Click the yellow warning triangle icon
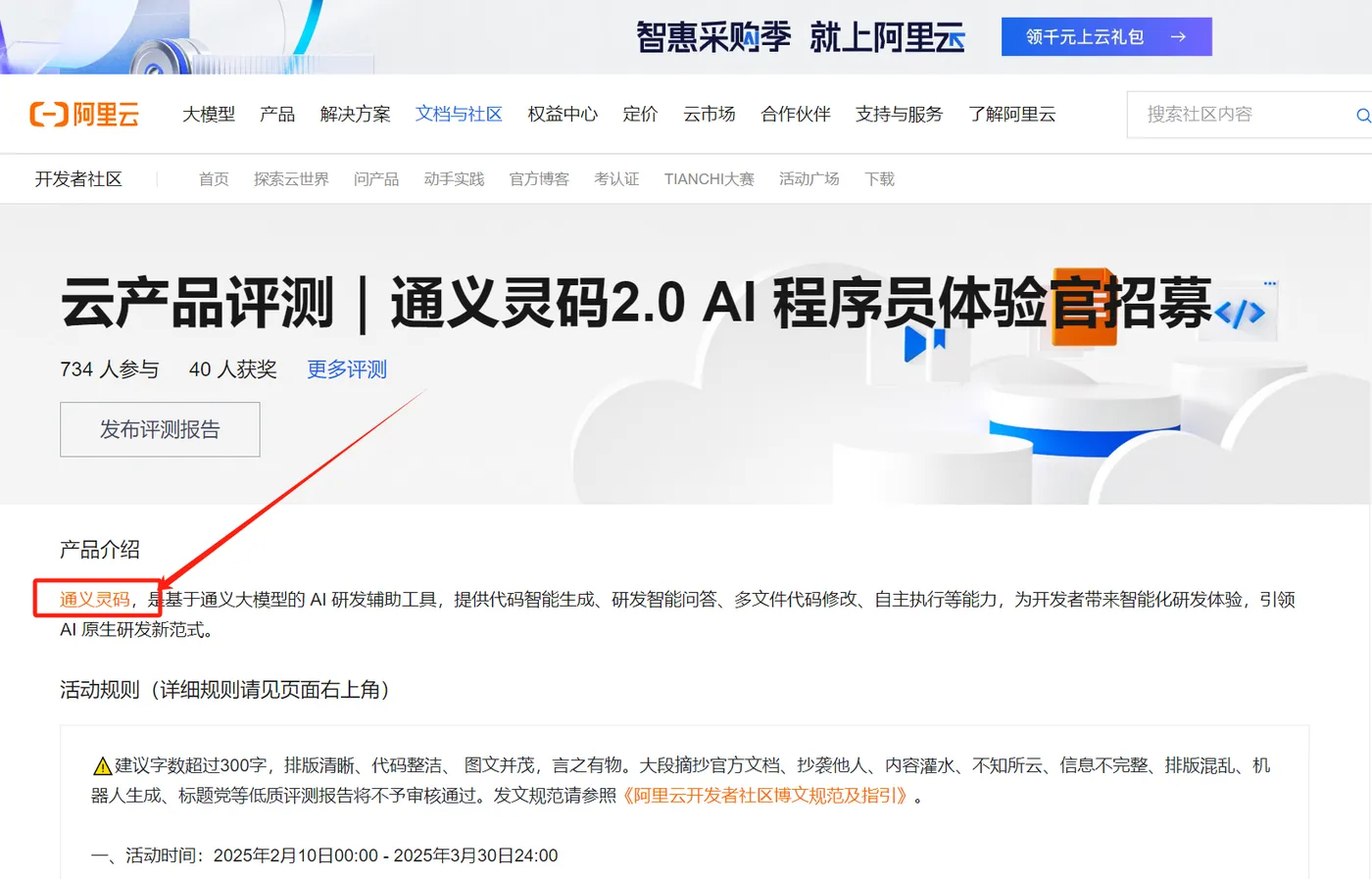The height and width of the screenshot is (879, 1372). coord(102,765)
